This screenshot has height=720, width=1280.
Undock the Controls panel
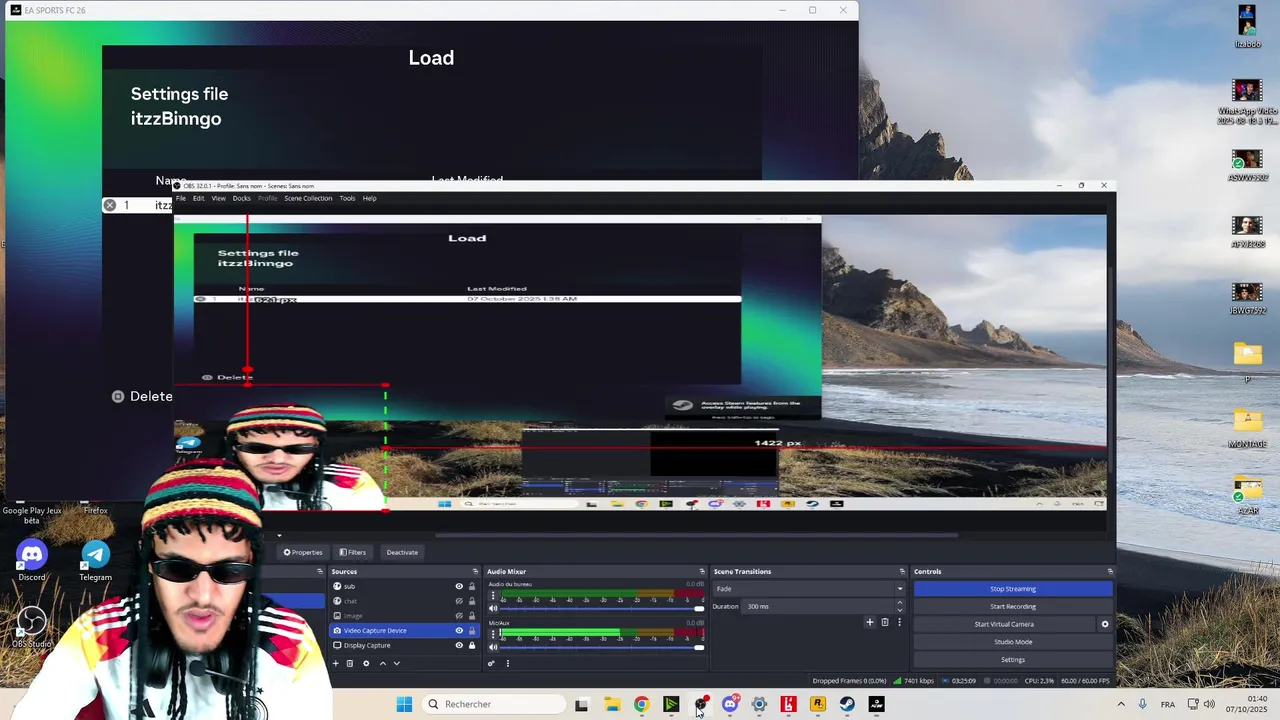click(1110, 571)
